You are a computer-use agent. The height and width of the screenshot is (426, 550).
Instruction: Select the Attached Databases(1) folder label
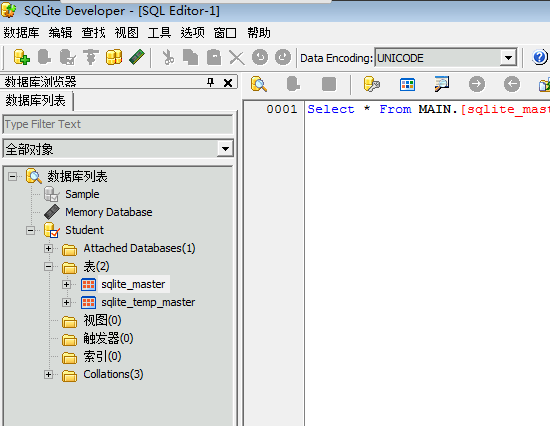click(139, 248)
